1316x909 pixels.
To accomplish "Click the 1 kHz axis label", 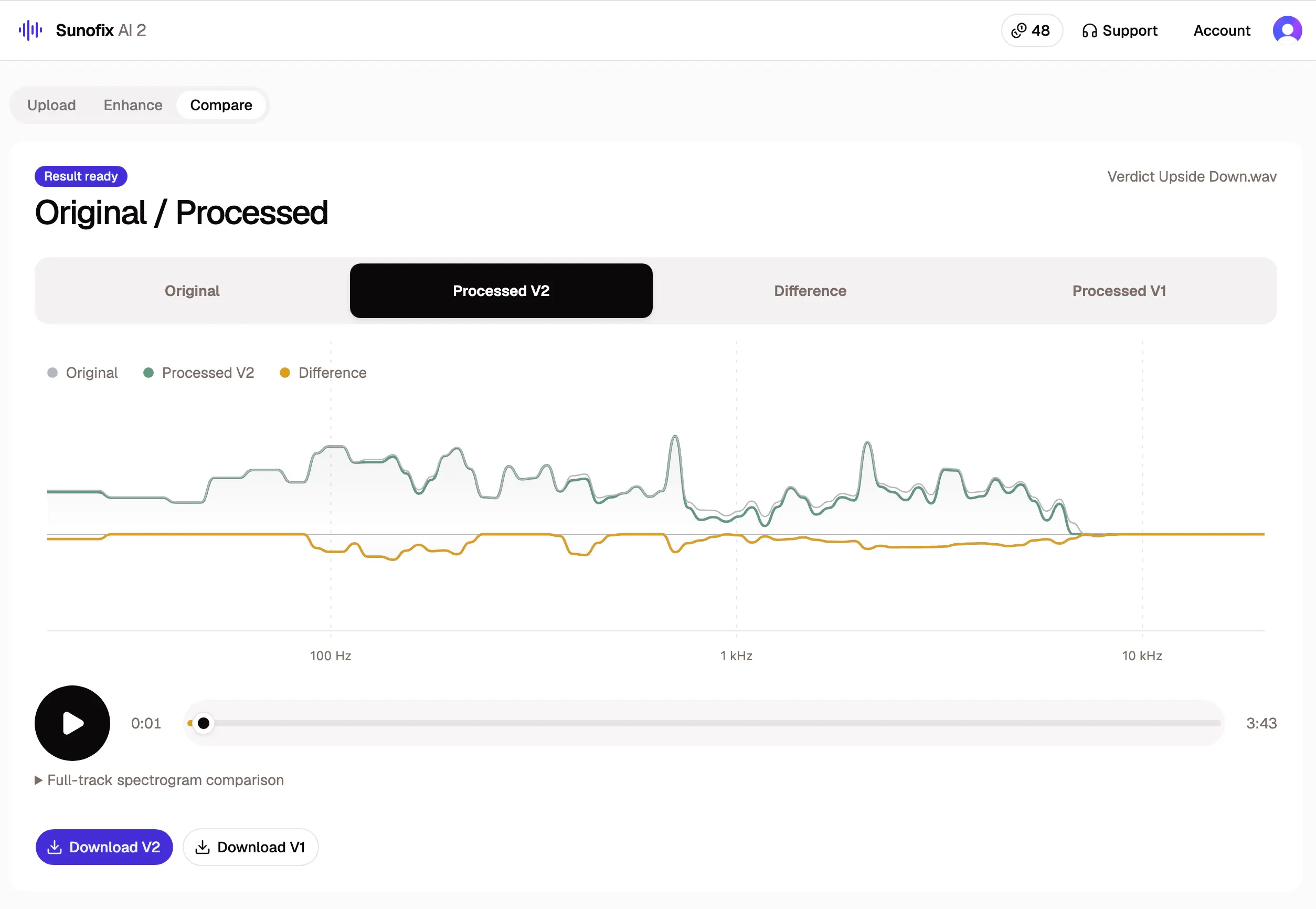I will (x=736, y=656).
